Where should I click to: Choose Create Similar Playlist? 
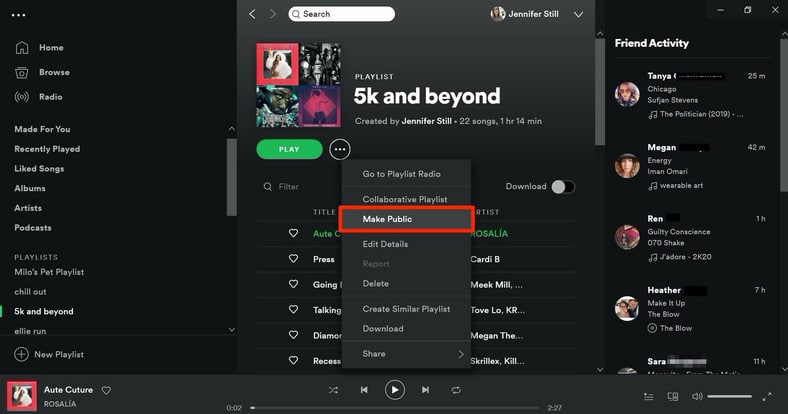click(406, 309)
